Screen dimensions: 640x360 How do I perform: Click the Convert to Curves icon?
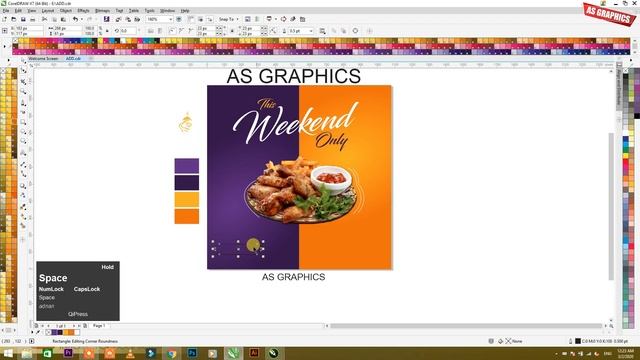click(x=356, y=31)
